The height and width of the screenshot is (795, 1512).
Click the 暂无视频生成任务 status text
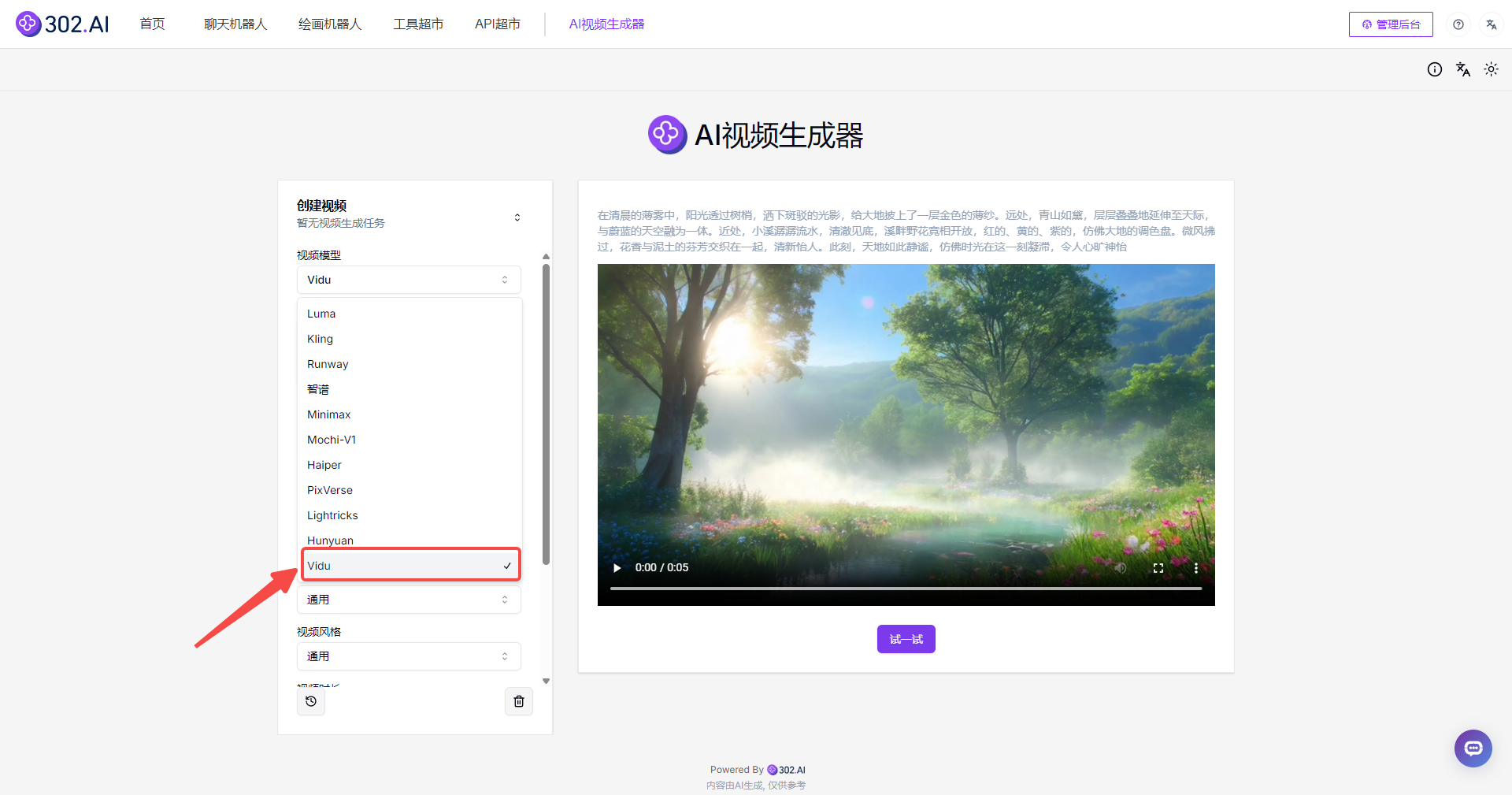click(341, 223)
